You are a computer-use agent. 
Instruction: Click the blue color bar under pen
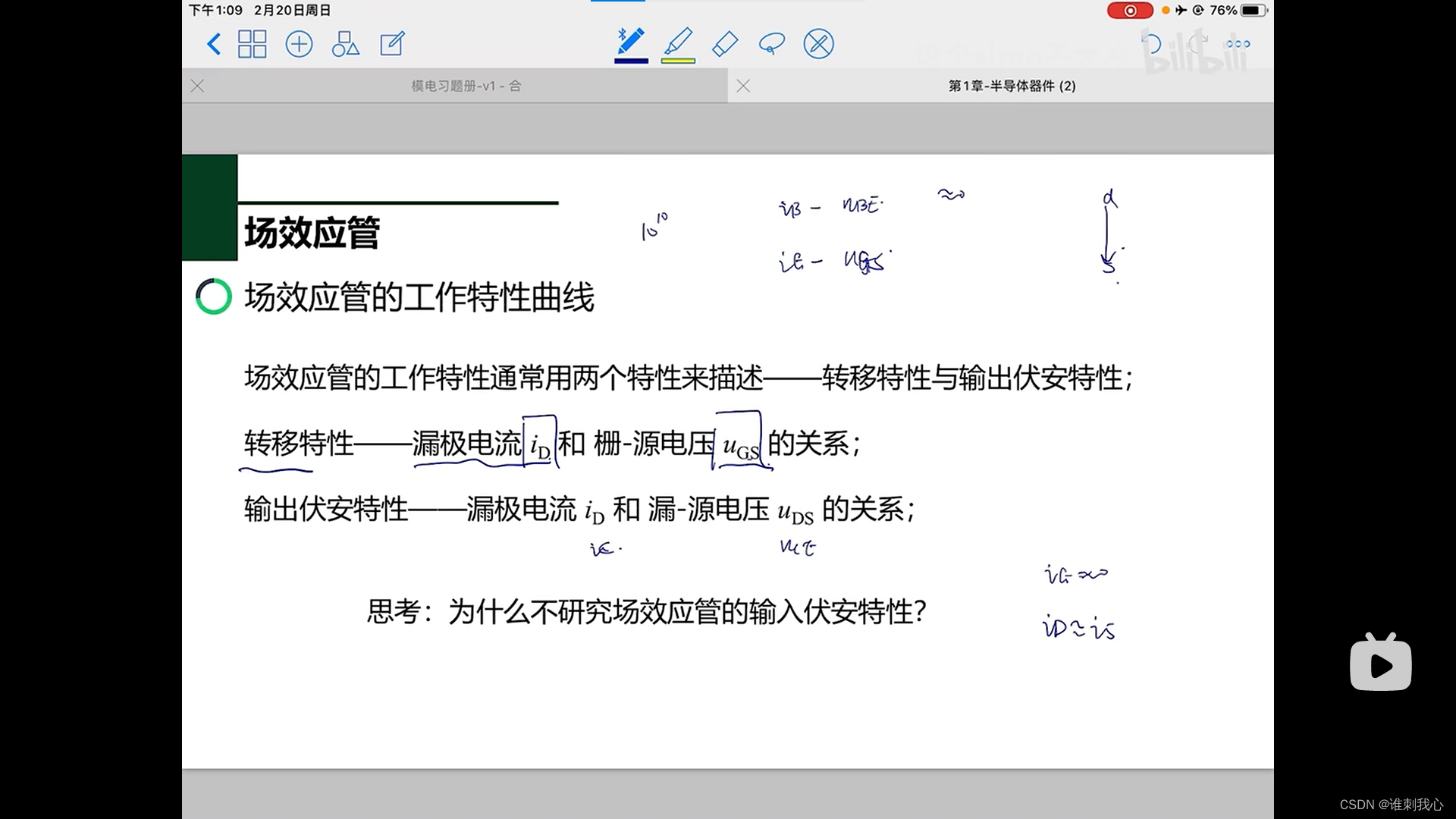[x=631, y=61]
